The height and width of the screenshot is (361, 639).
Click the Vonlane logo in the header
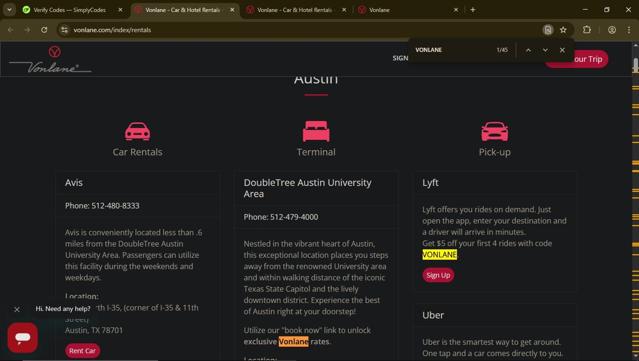(51, 60)
